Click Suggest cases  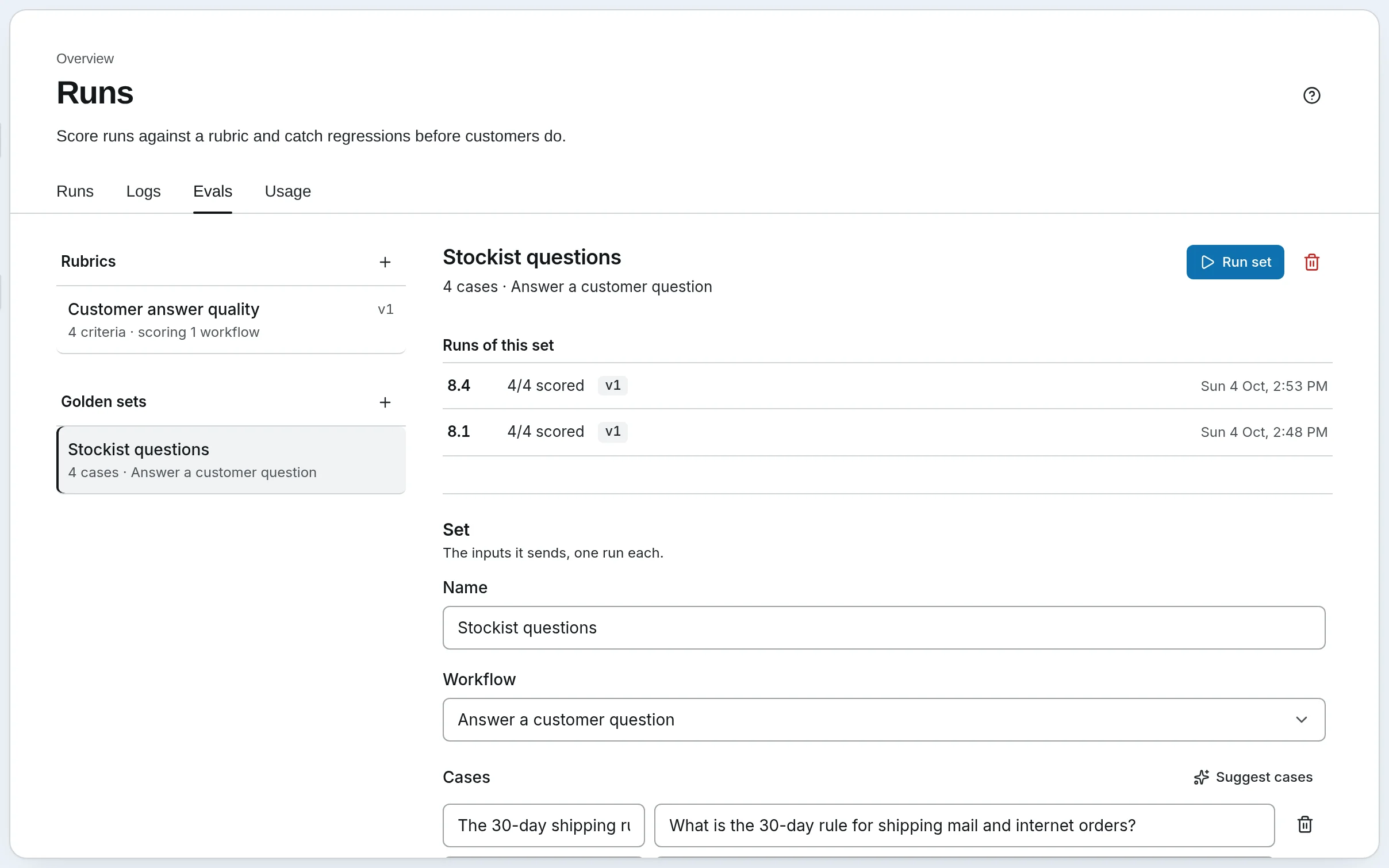[1253, 777]
